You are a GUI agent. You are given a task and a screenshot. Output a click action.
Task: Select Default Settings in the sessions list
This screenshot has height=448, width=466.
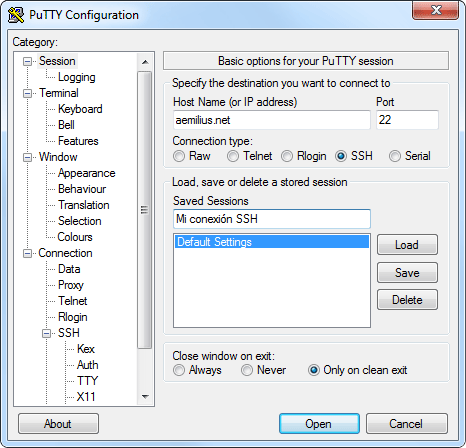point(272,242)
